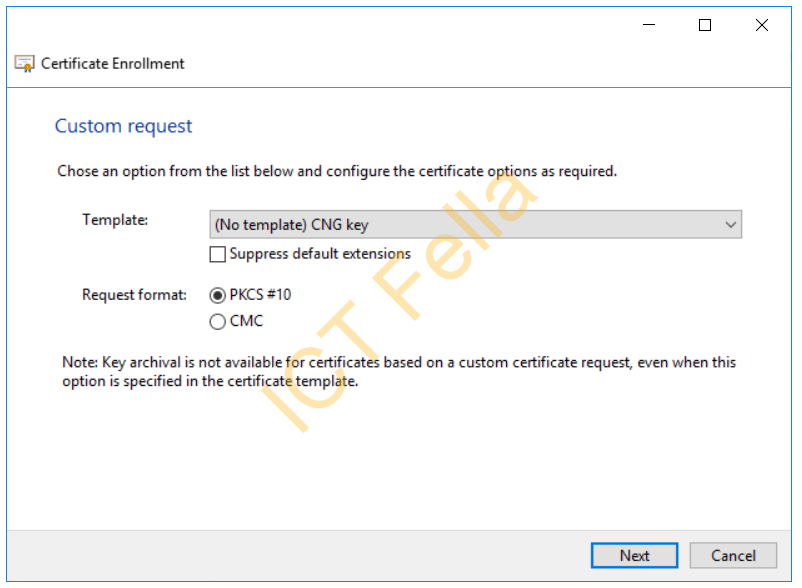802x588 pixels.
Task: Click the Suppress default extensions label text
Action: [320, 254]
